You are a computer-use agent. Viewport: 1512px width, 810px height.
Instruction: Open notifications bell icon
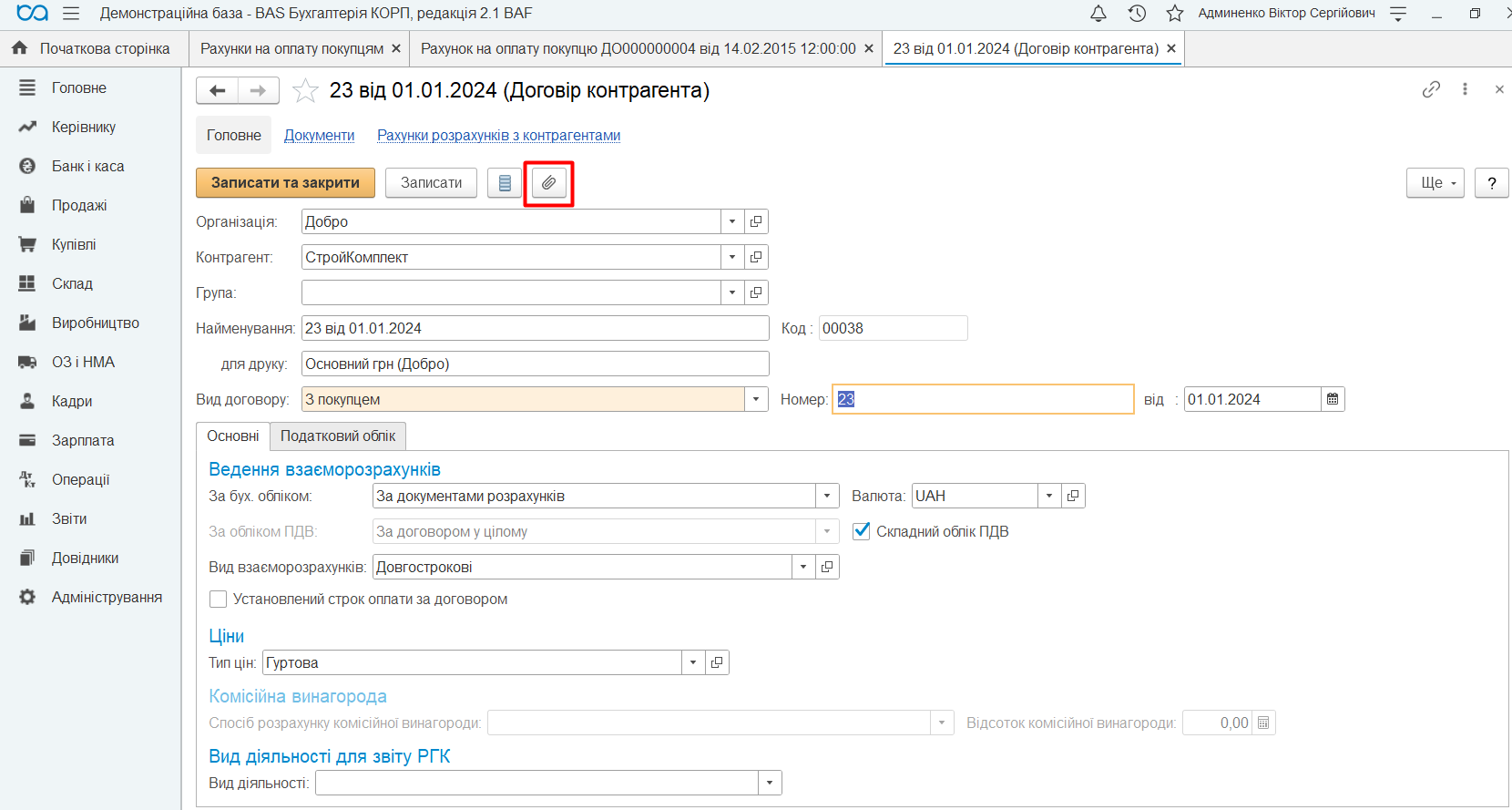coord(1098,14)
